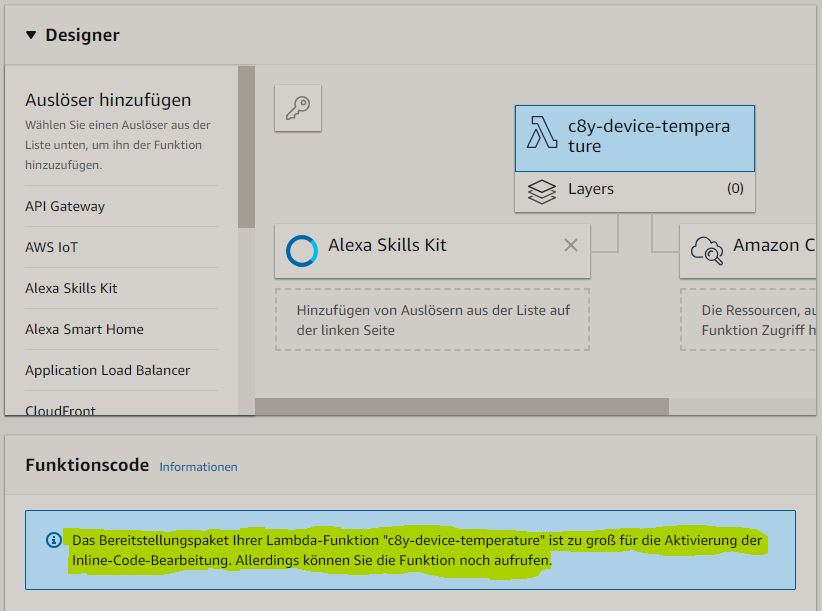This screenshot has width=822, height=611.
Task: Click the info icon in blue banner
Action: (x=54, y=540)
